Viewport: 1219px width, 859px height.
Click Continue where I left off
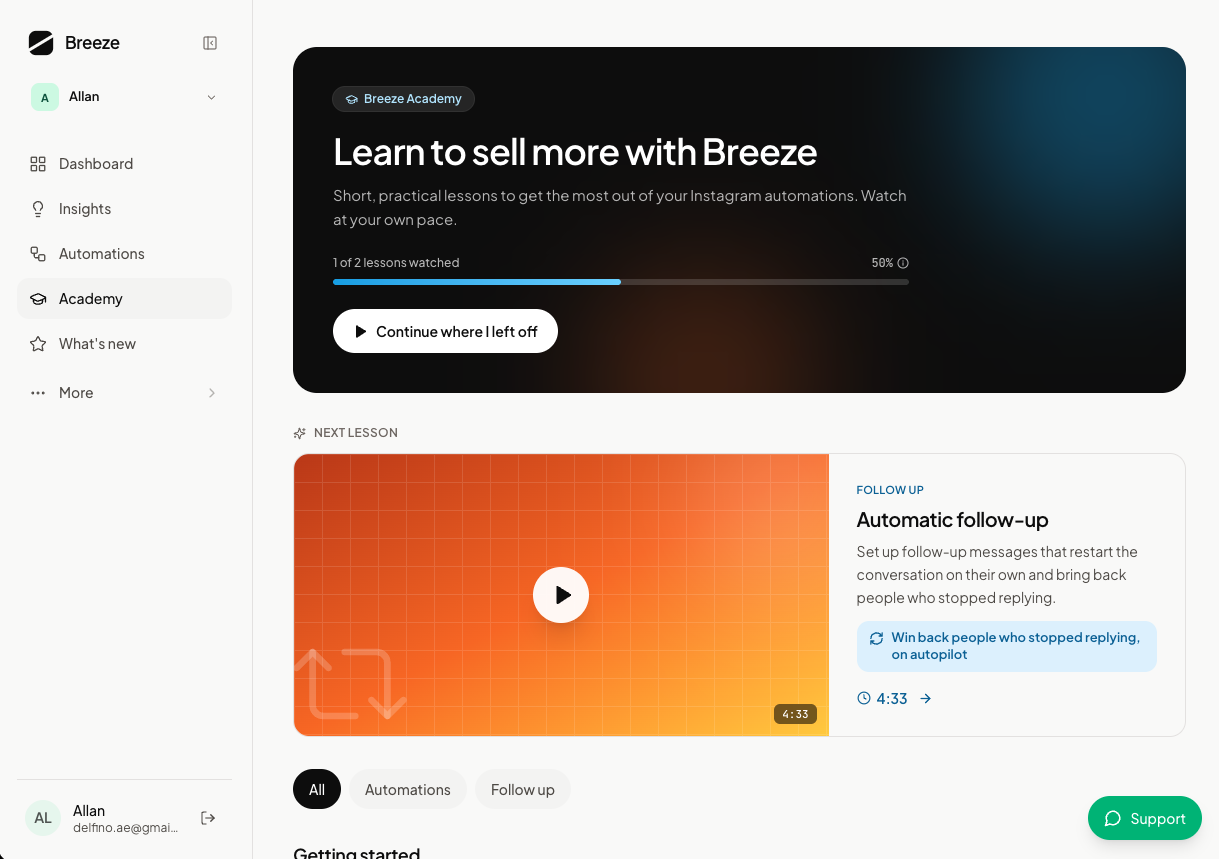[x=445, y=331]
